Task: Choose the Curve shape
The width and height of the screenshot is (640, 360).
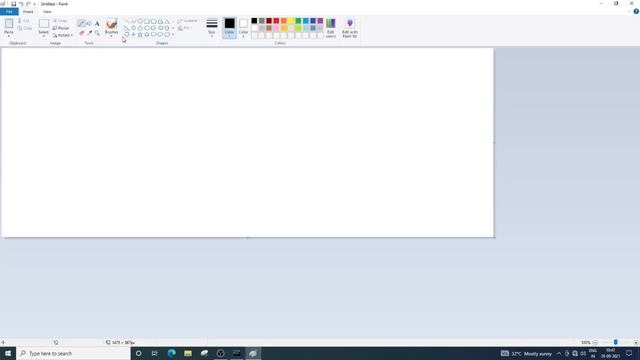Action: click(x=133, y=21)
